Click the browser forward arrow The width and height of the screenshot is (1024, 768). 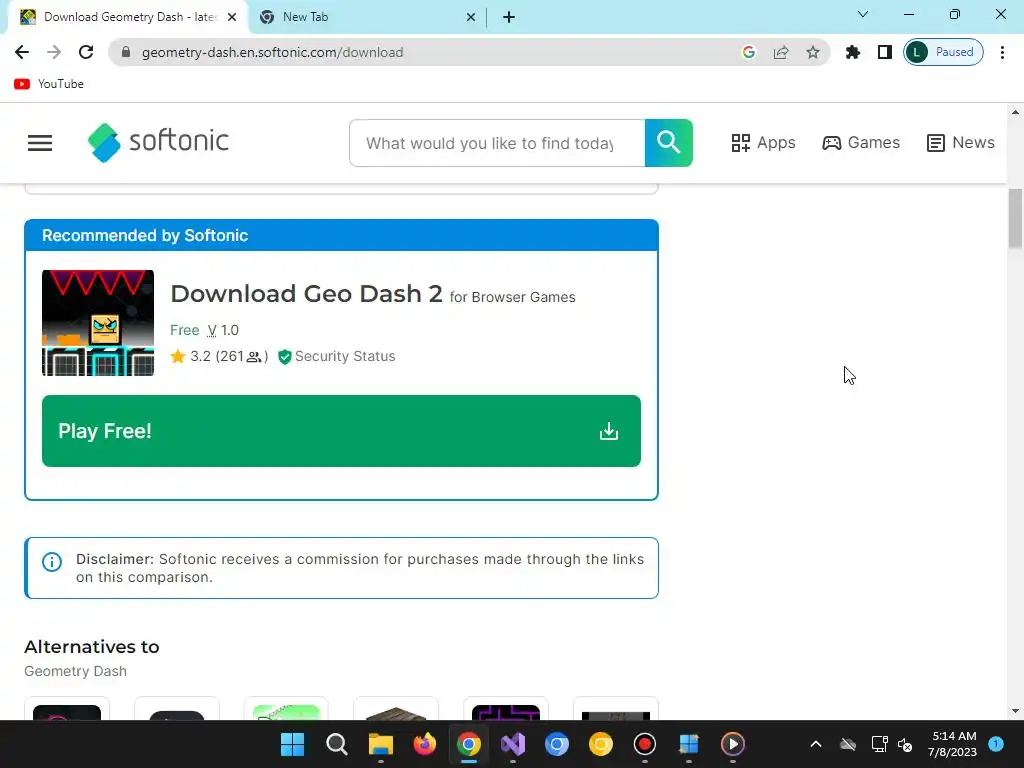pos(54,52)
